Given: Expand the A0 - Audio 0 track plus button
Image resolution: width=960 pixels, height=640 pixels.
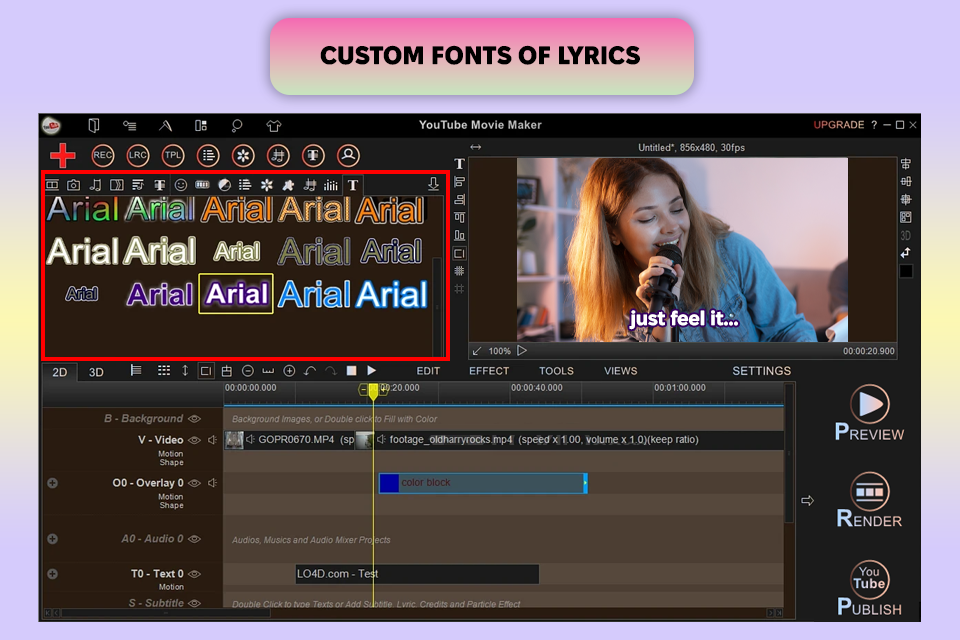Looking at the screenshot, I should pyautogui.click(x=53, y=539).
